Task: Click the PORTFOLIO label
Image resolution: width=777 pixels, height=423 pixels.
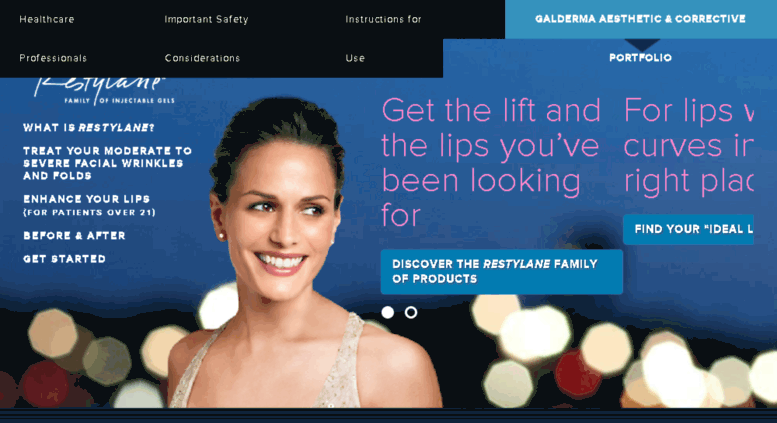Action: pyautogui.click(x=640, y=58)
